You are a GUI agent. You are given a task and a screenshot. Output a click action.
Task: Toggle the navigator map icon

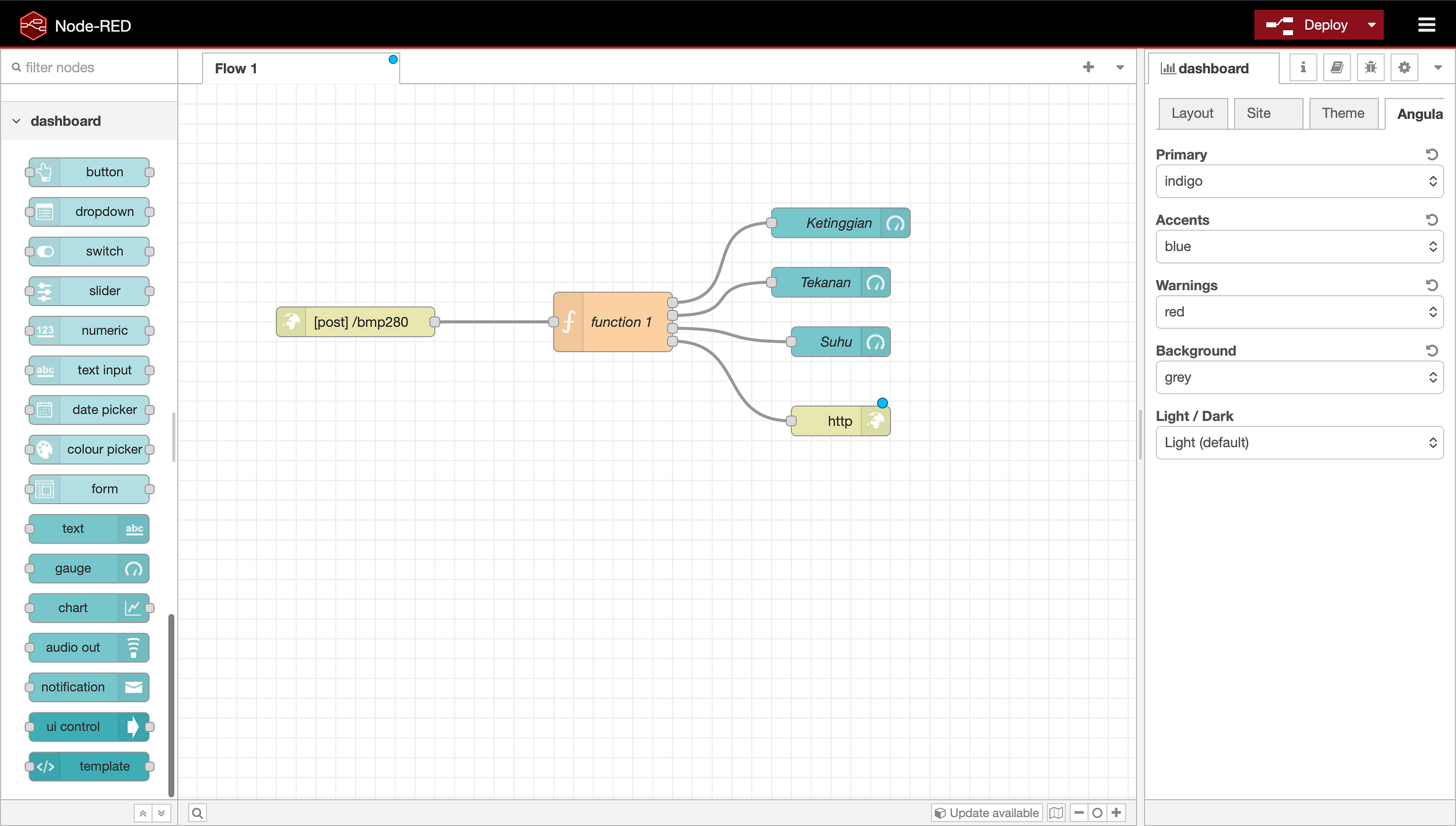pyautogui.click(x=1056, y=813)
